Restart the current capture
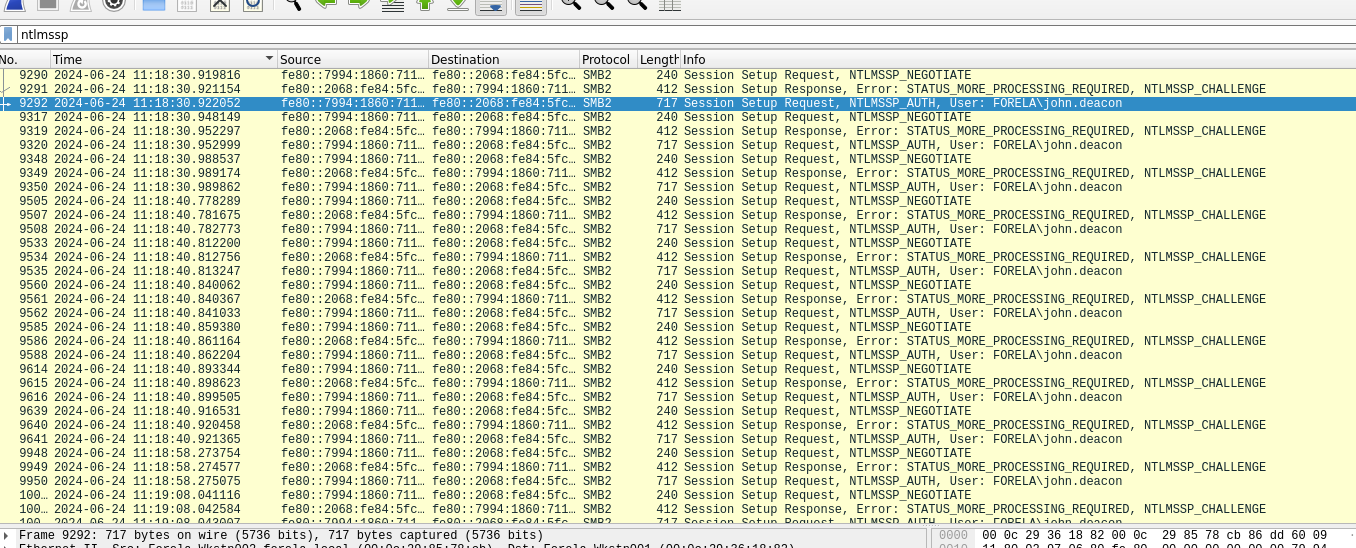The width and height of the screenshot is (1356, 548). (81, 5)
